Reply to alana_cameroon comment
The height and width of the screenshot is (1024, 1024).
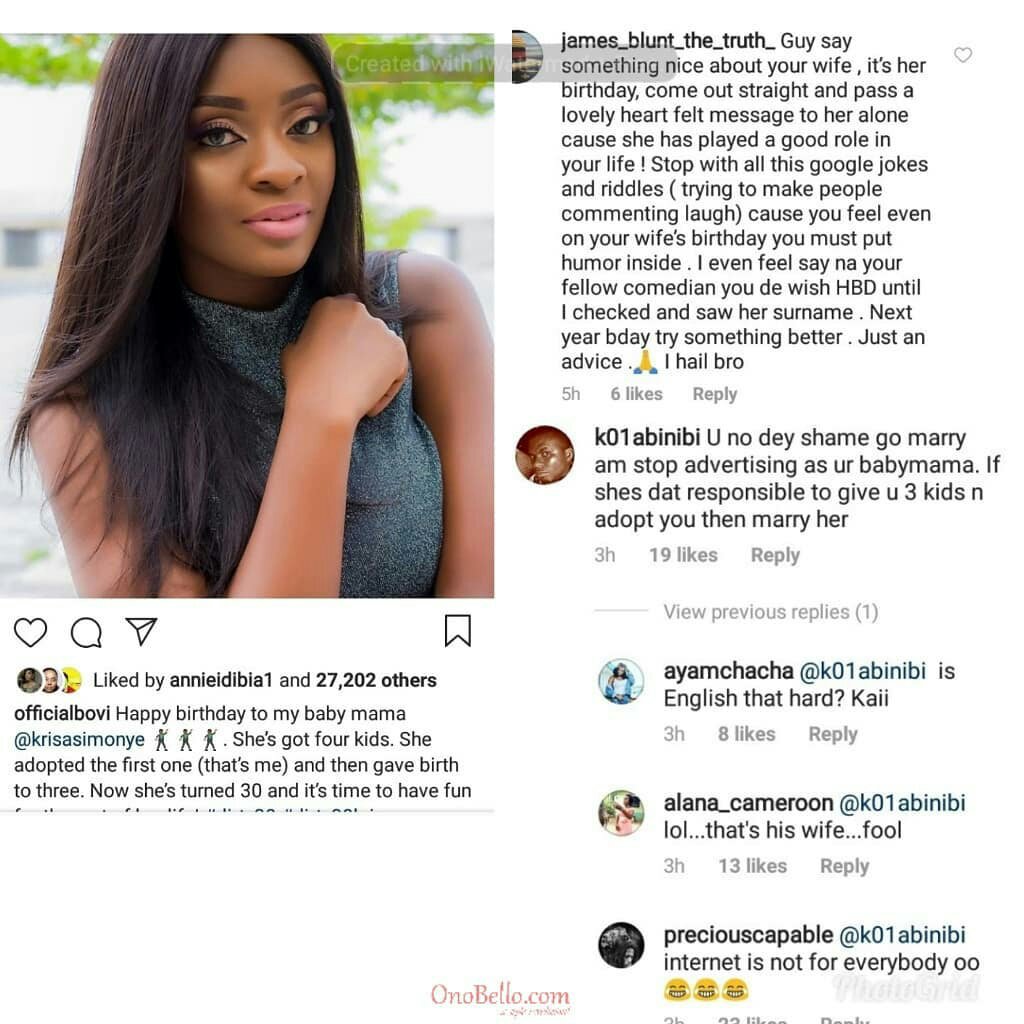click(x=844, y=866)
